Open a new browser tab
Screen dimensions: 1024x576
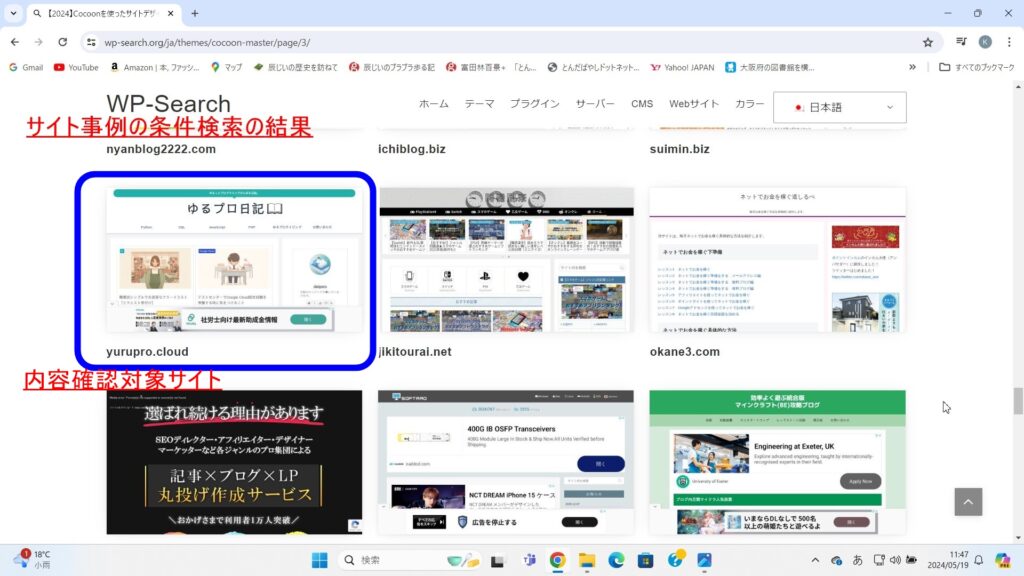coord(194,14)
